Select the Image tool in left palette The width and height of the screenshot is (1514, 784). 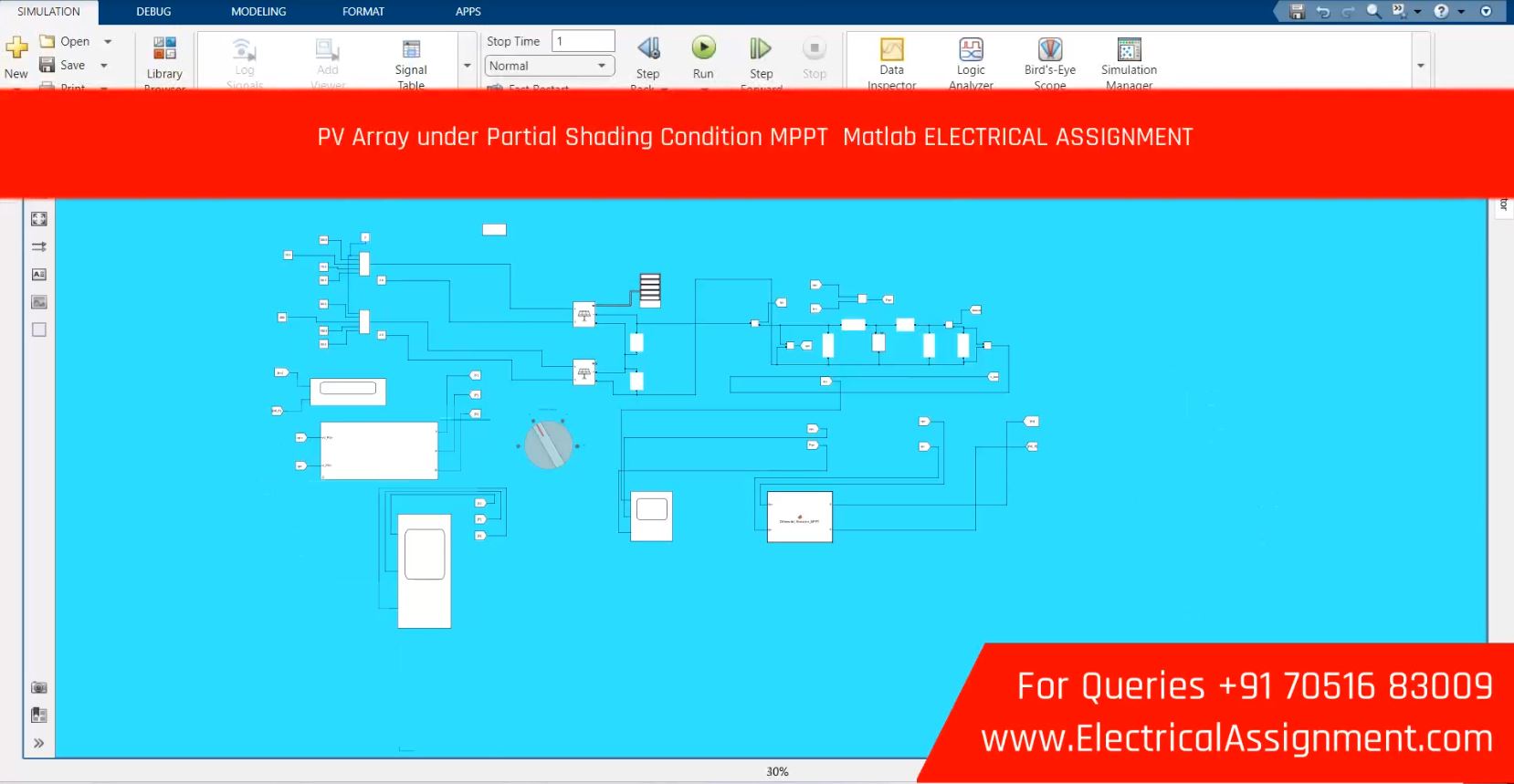pos(38,302)
